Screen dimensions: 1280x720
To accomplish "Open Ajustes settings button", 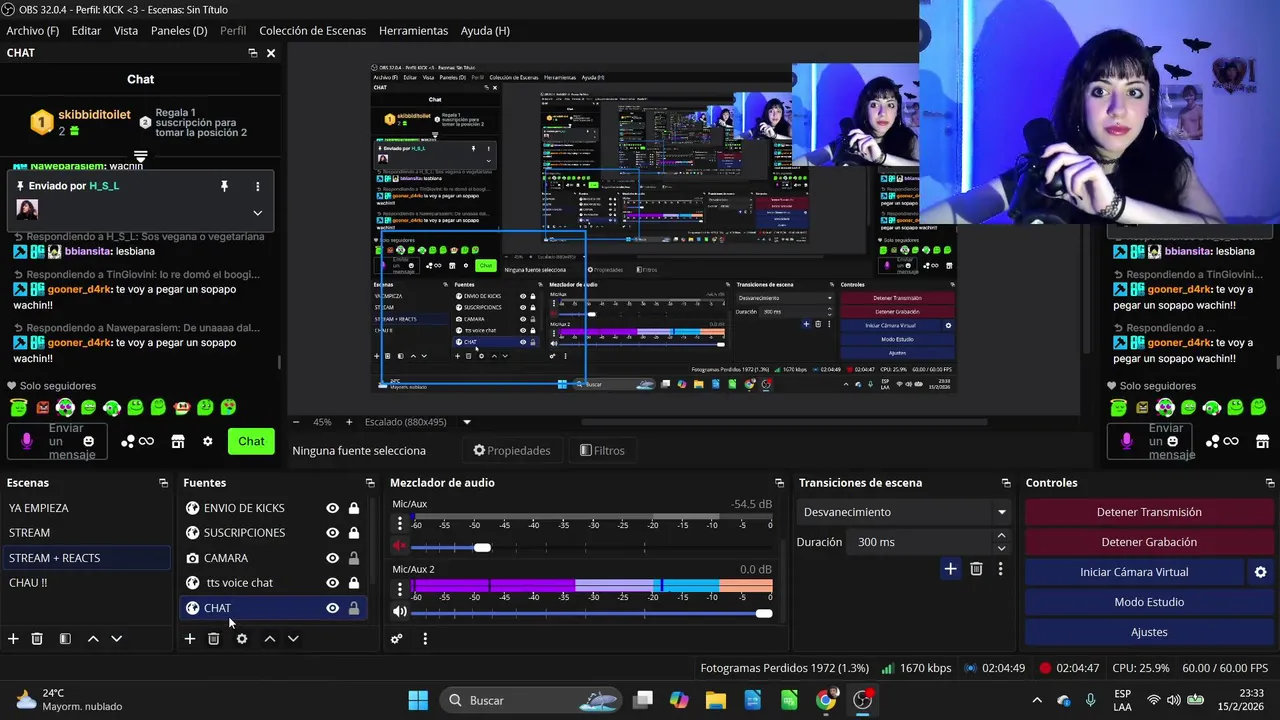I will tap(1149, 632).
